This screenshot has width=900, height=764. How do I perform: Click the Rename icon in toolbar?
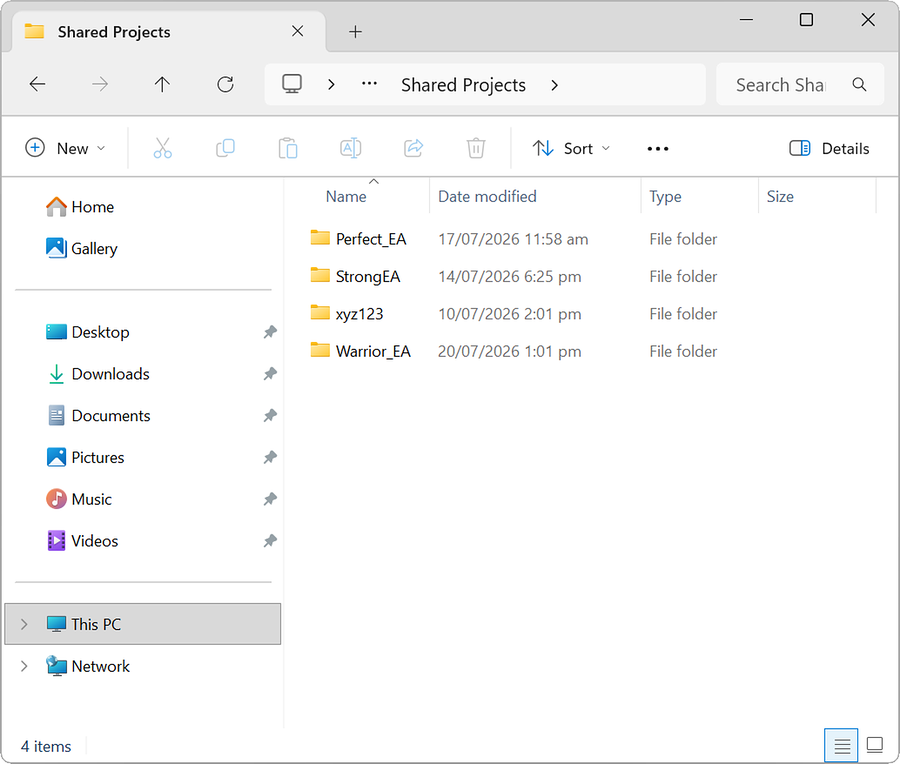(x=350, y=148)
